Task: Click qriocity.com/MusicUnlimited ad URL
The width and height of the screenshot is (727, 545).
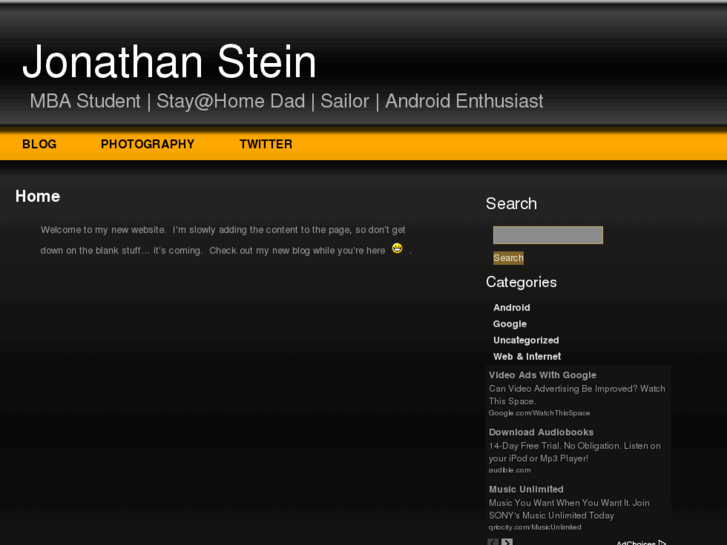Action: (535, 527)
